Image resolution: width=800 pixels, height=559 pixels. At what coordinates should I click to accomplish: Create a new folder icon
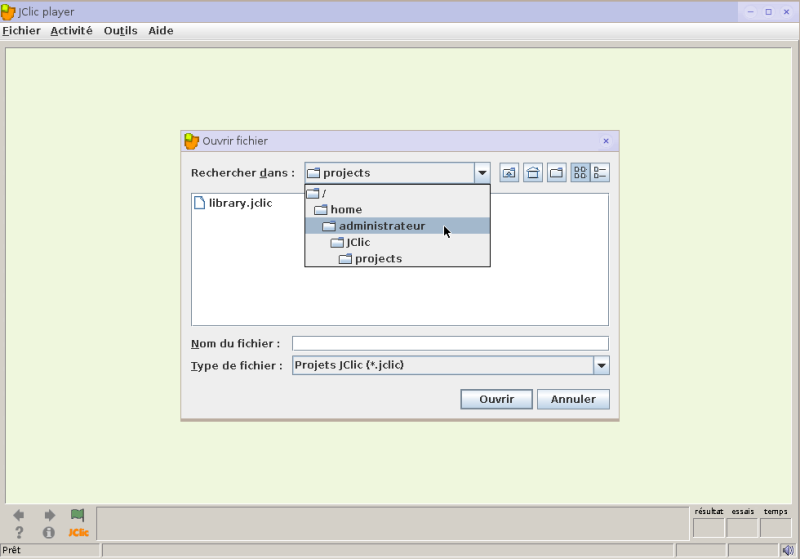pos(557,172)
